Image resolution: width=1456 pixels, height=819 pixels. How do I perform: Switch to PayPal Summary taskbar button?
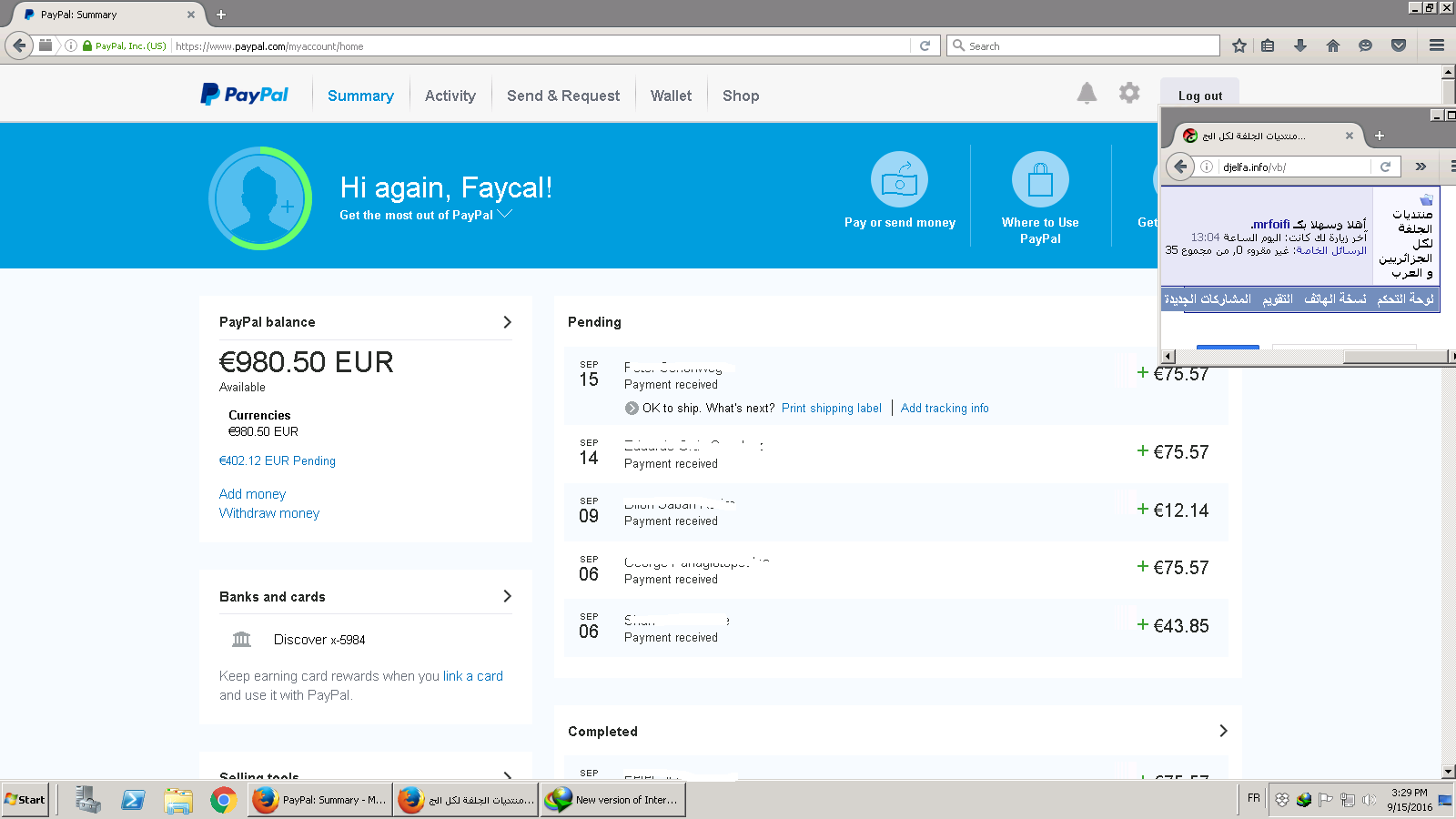tap(319, 800)
